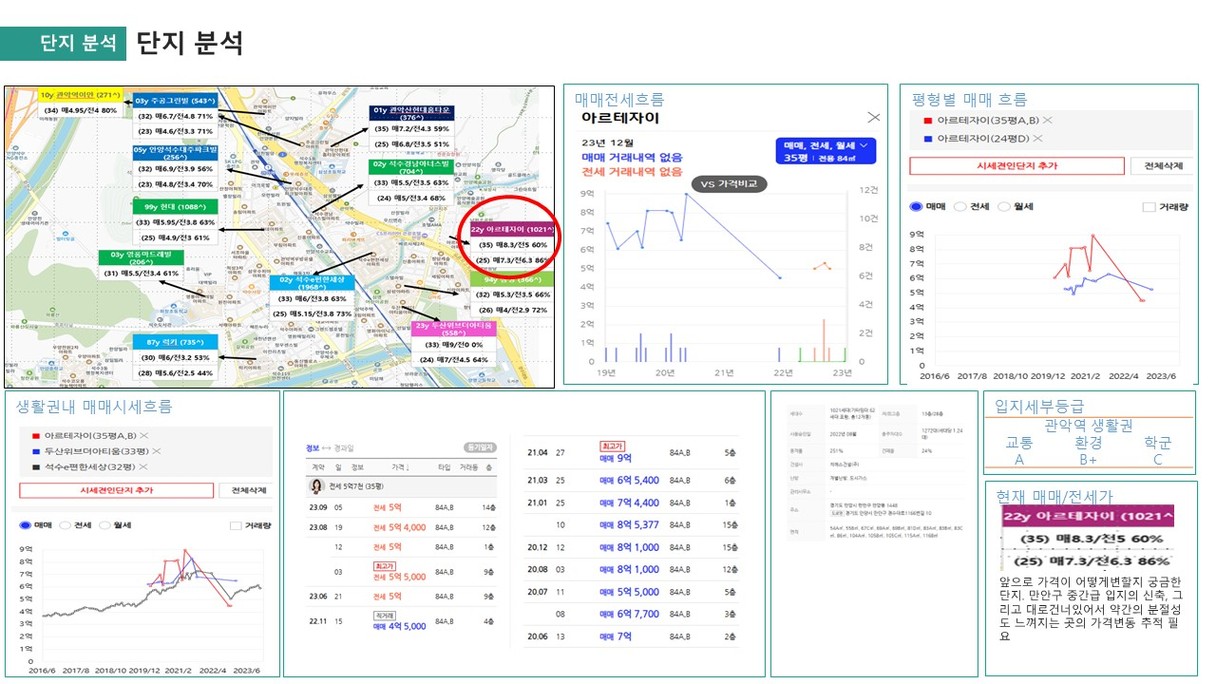
Task: Select 매매 radio in 평형별 매매 흐름
Action: click(x=916, y=207)
